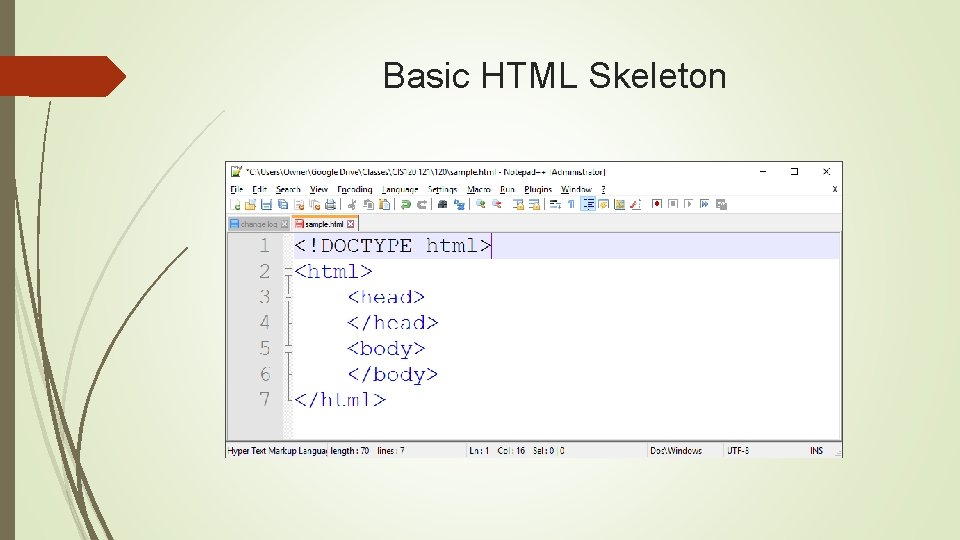Click the Dos\Windows status bar entry

tap(676, 451)
